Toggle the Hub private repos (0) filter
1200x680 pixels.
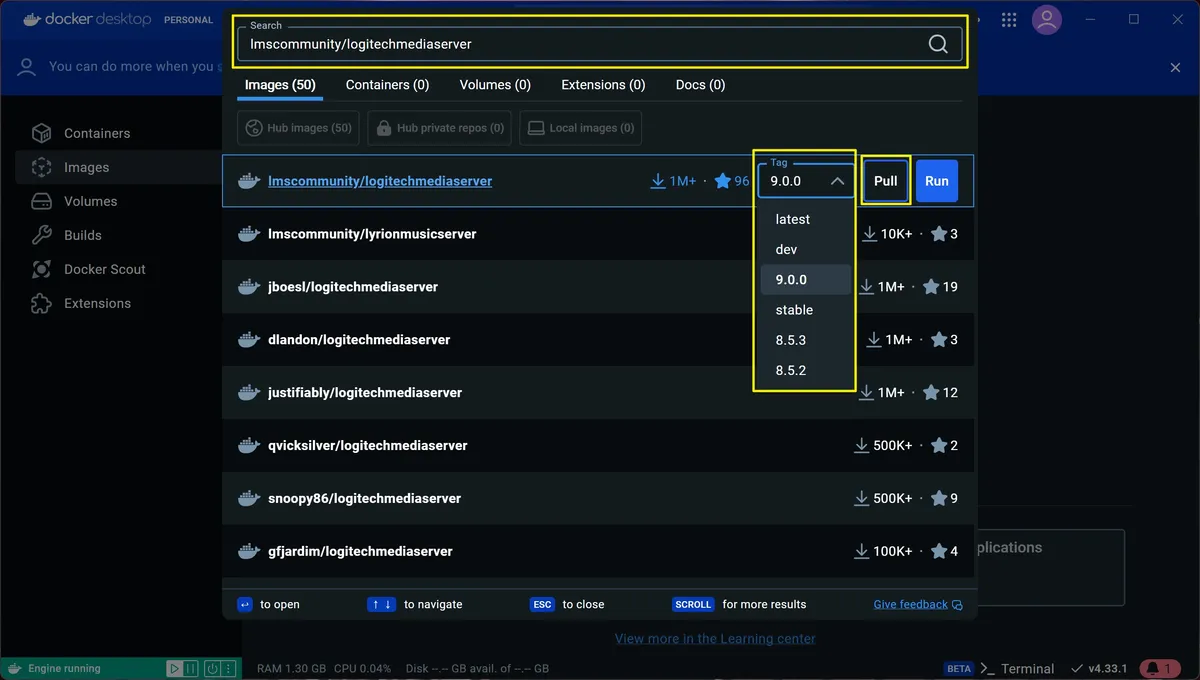(440, 128)
